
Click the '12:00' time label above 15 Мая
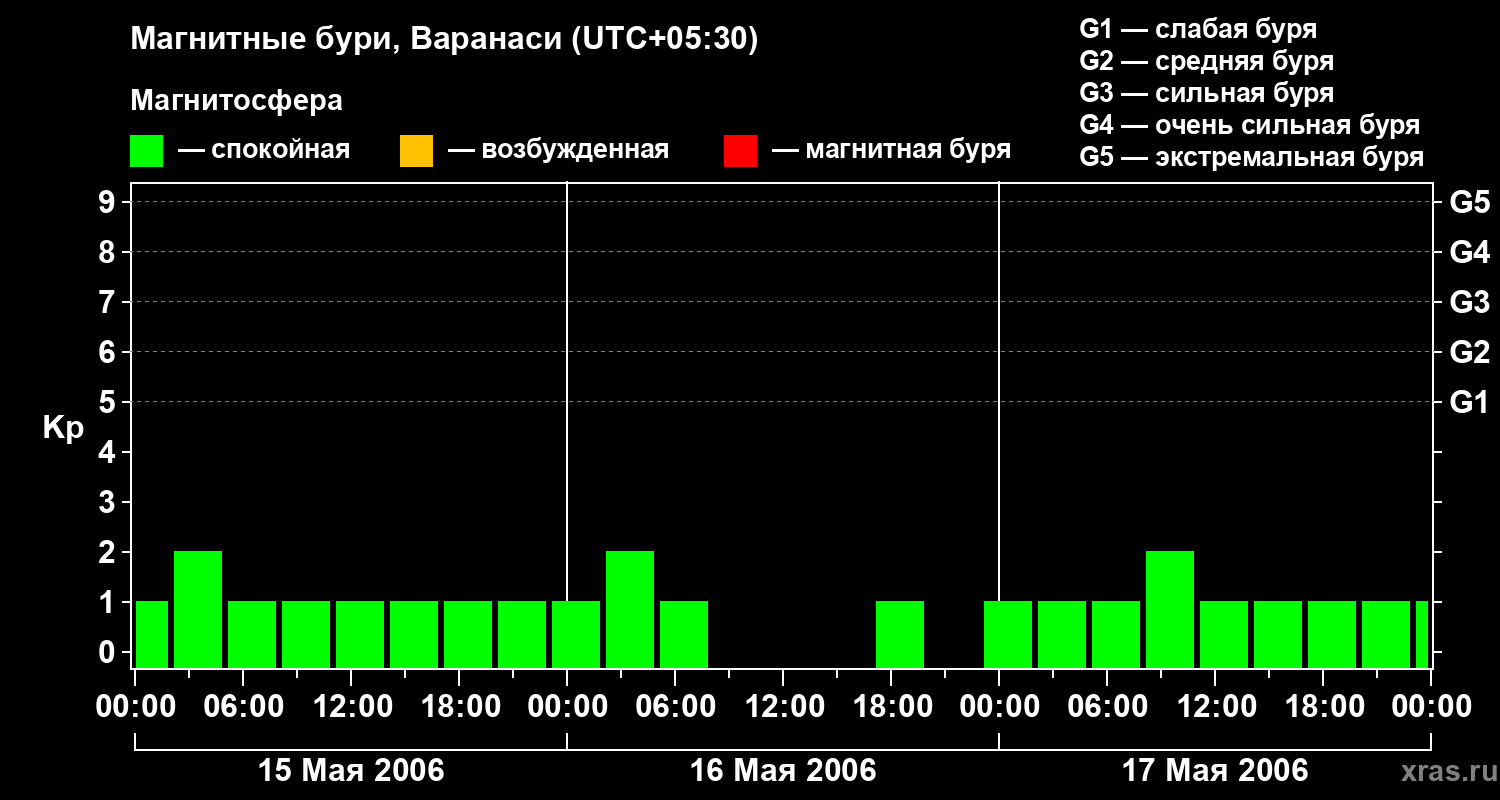(351, 707)
